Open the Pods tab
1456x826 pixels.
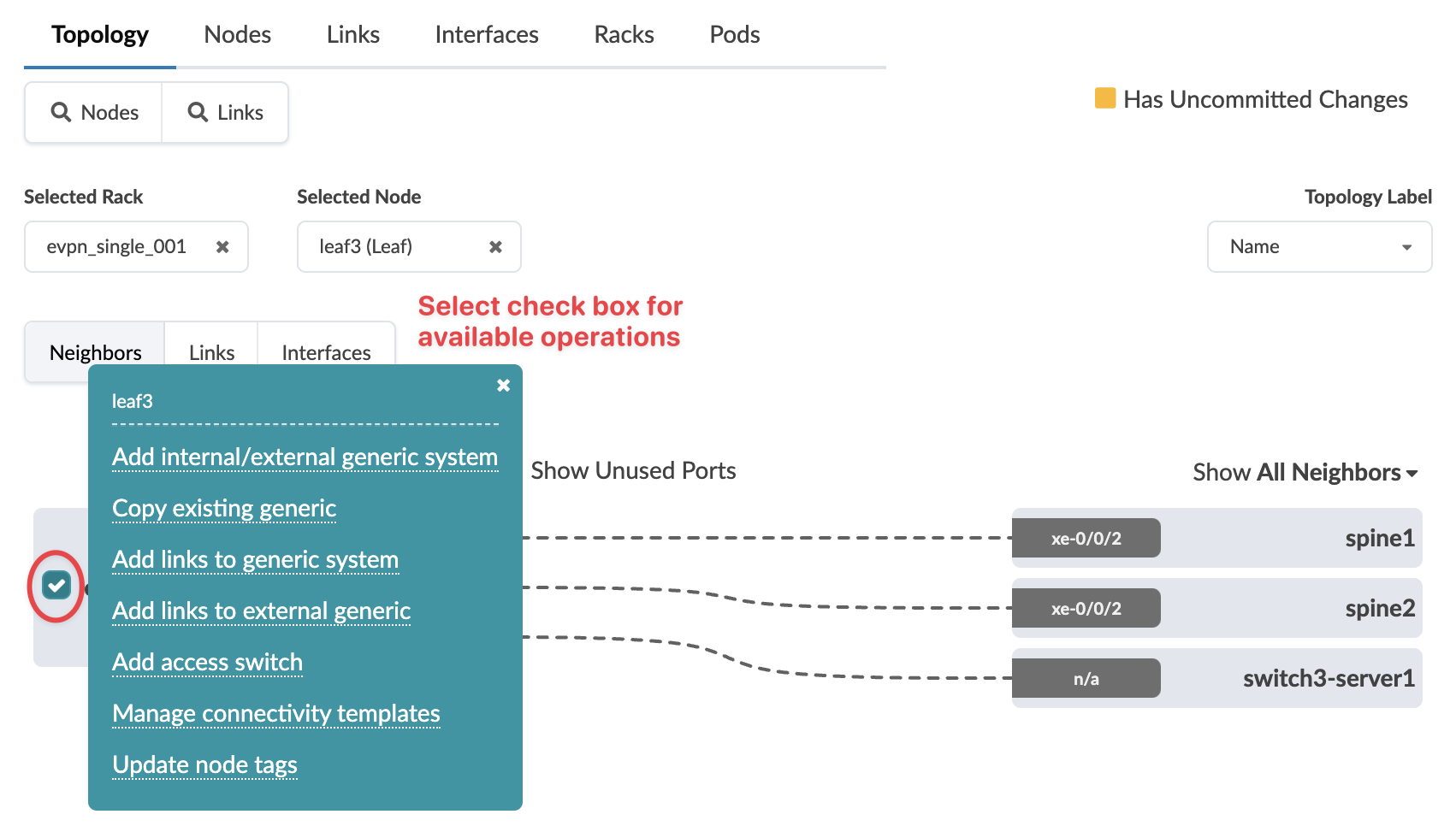(x=734, y=34)
